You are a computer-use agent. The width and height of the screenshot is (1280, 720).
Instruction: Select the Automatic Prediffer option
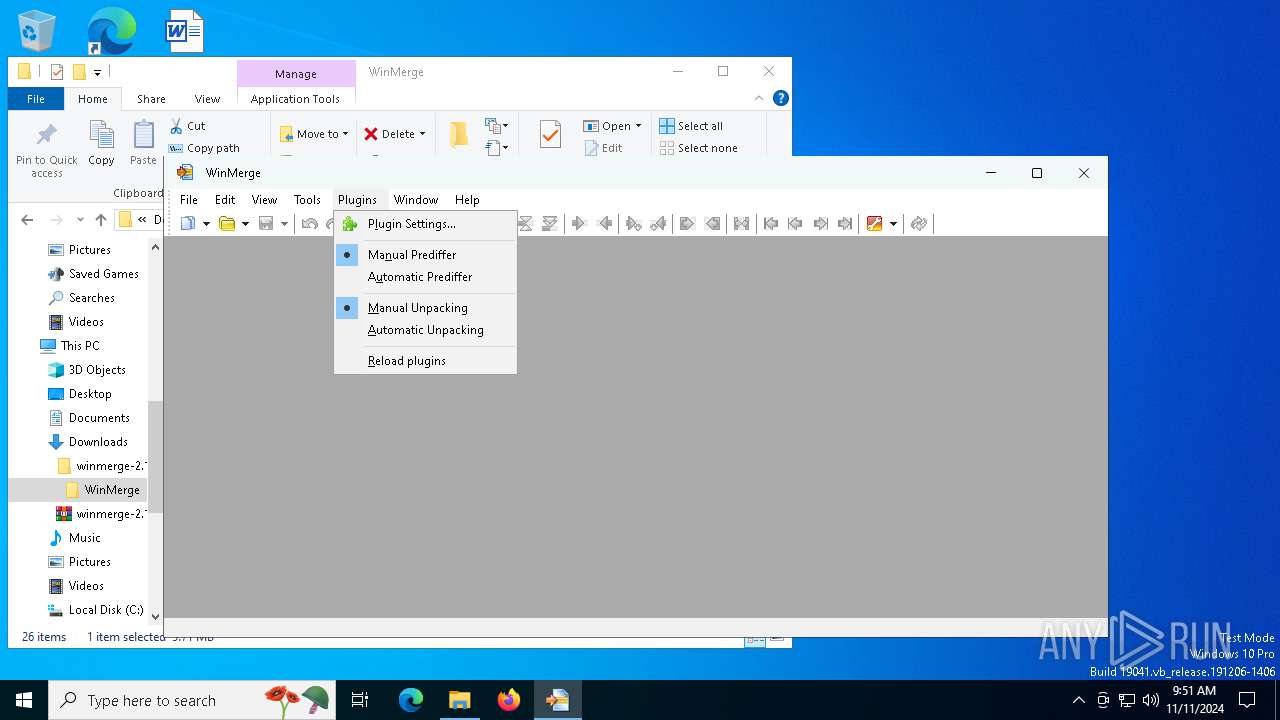[426, 277]
